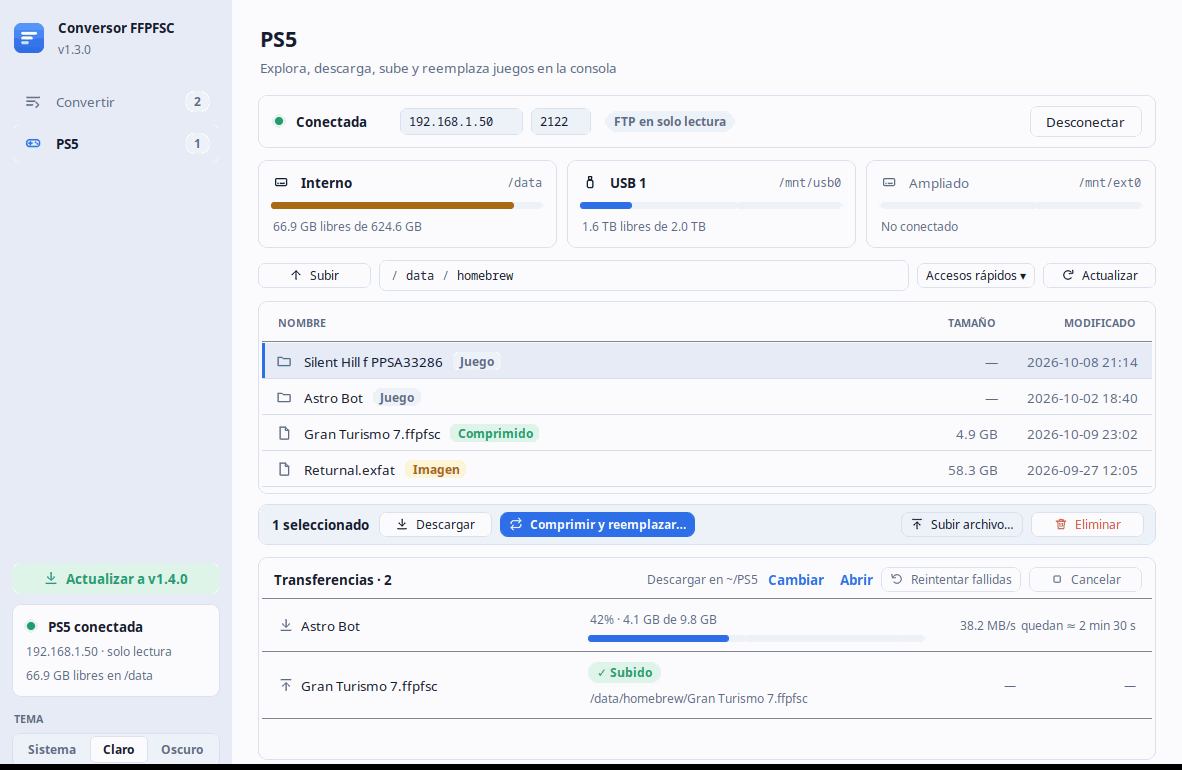Click the port field showing 2122
The height and width of the screenshot is (770, 1182).
point(560,121)
